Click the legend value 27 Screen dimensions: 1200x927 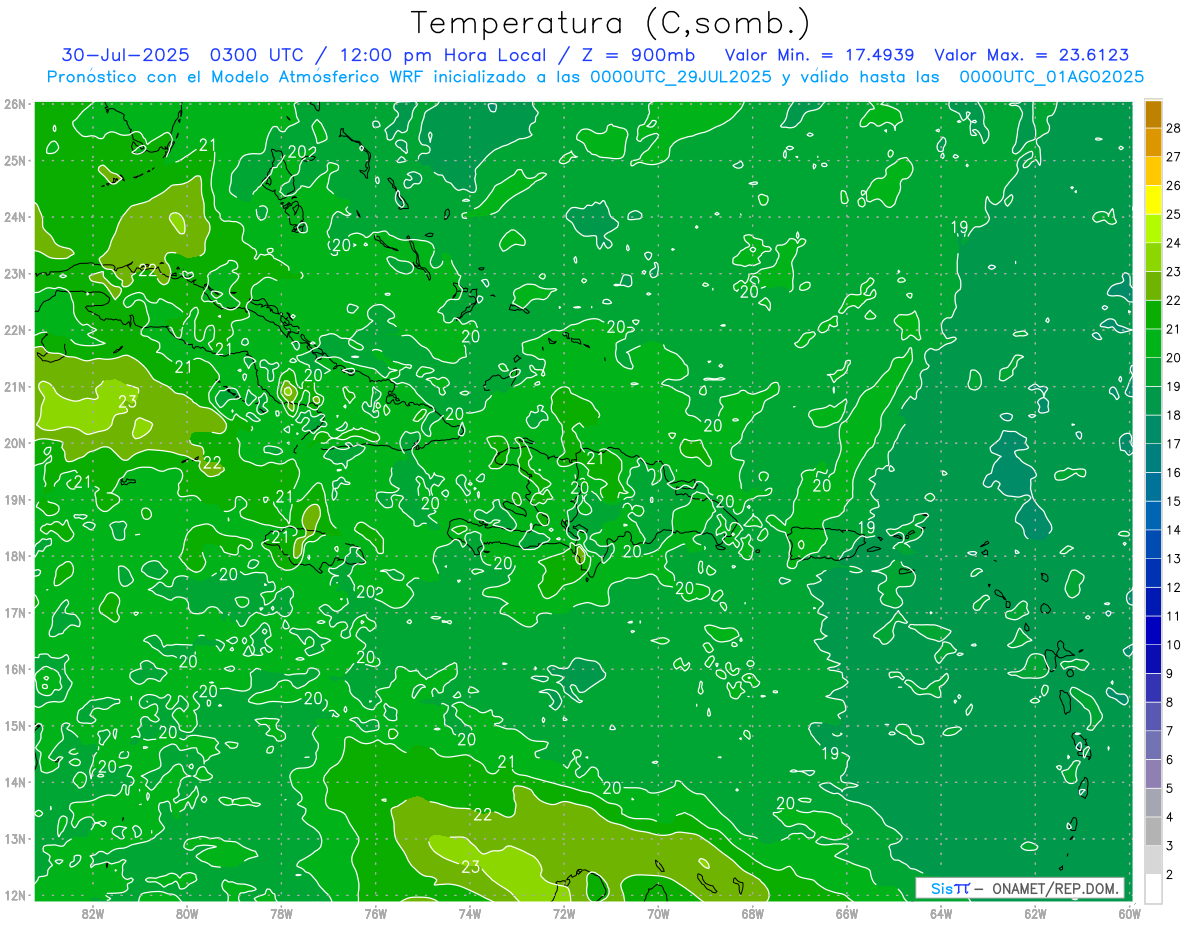(x=1174, y=156)
